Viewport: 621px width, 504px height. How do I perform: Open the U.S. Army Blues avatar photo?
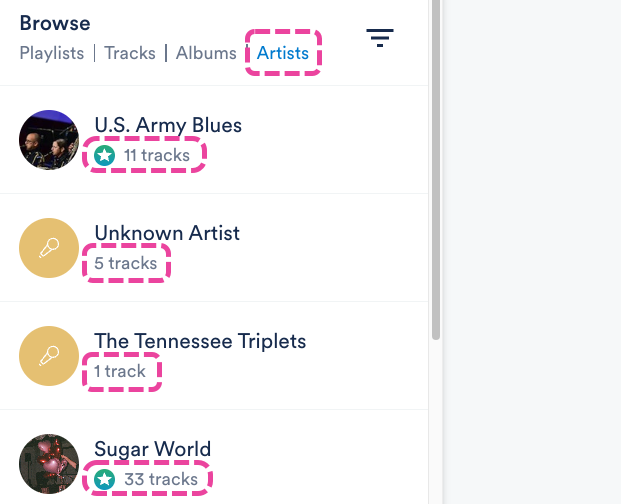coord(49,140)
